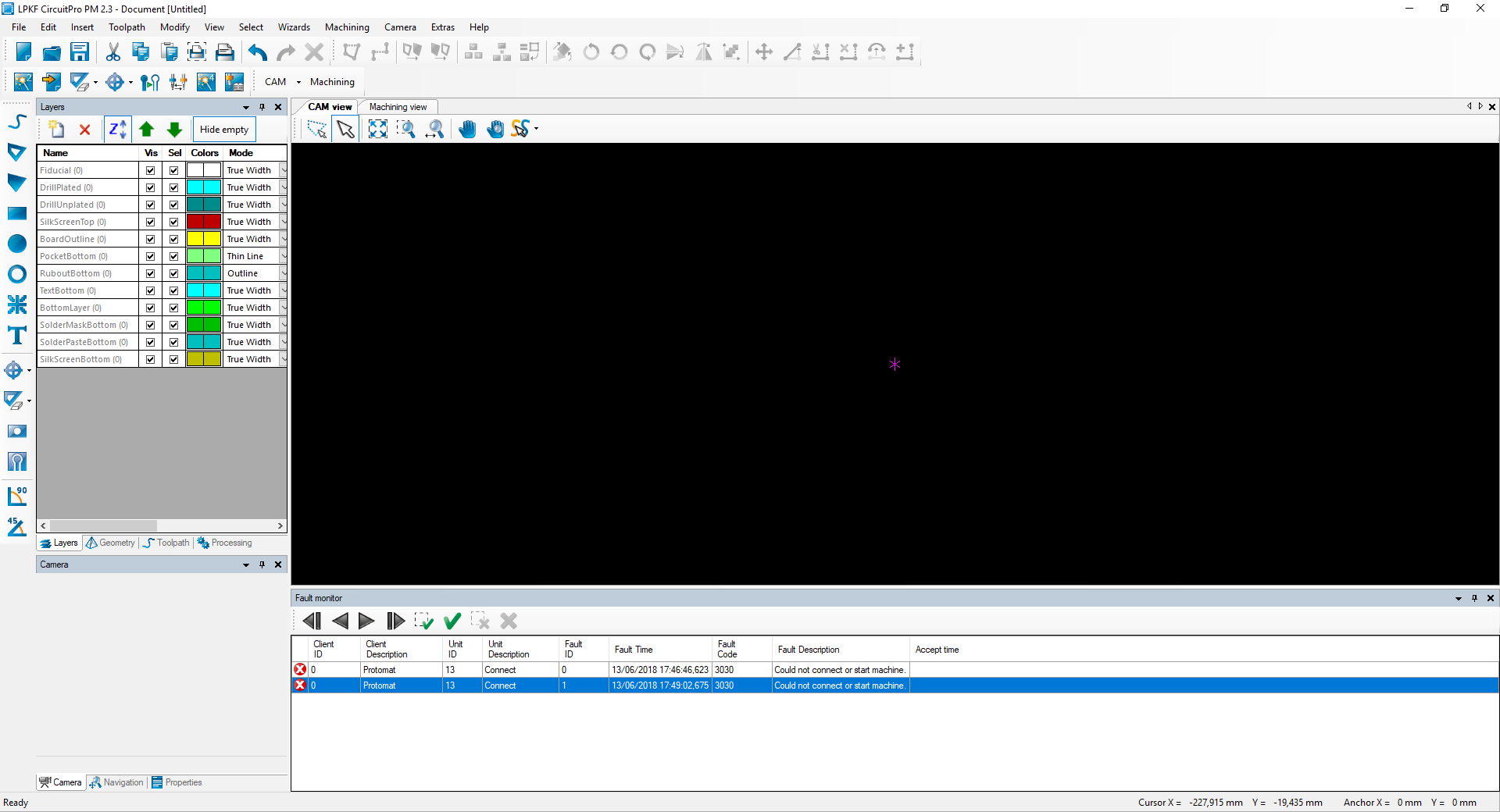Screen dimensions: 1500x812
Task: Click red X delete layer icon
Action: (x=85, y=130)
